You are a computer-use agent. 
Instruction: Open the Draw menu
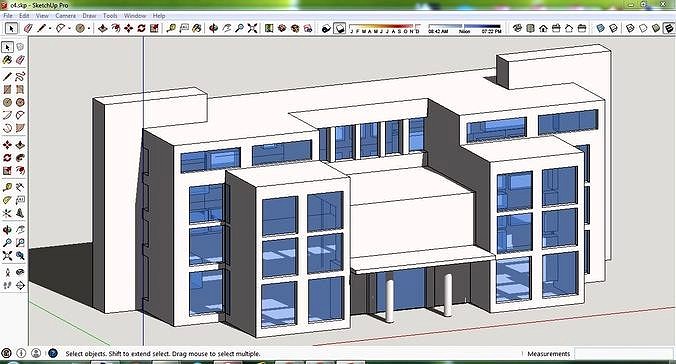click(x=89, y=16)
